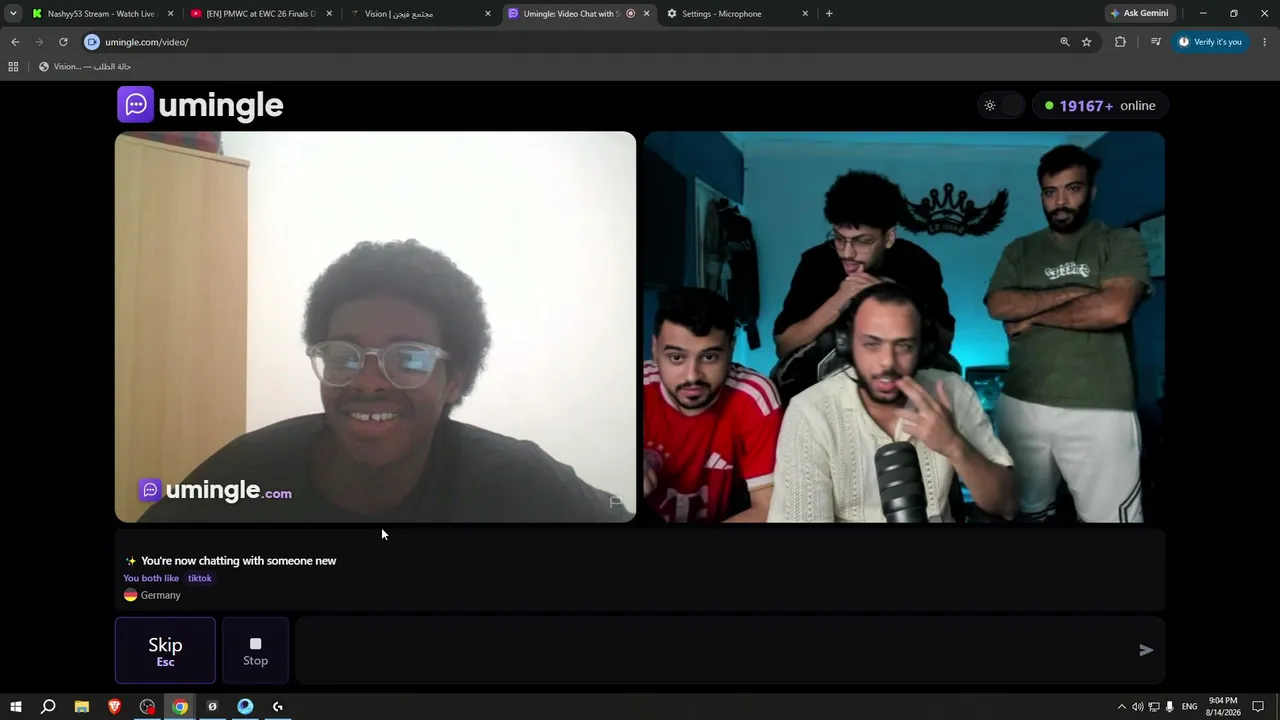Viewport: 1280px width, 720px height.
Task: Launch Brave browser from taskbar
Action: (115, 707)
